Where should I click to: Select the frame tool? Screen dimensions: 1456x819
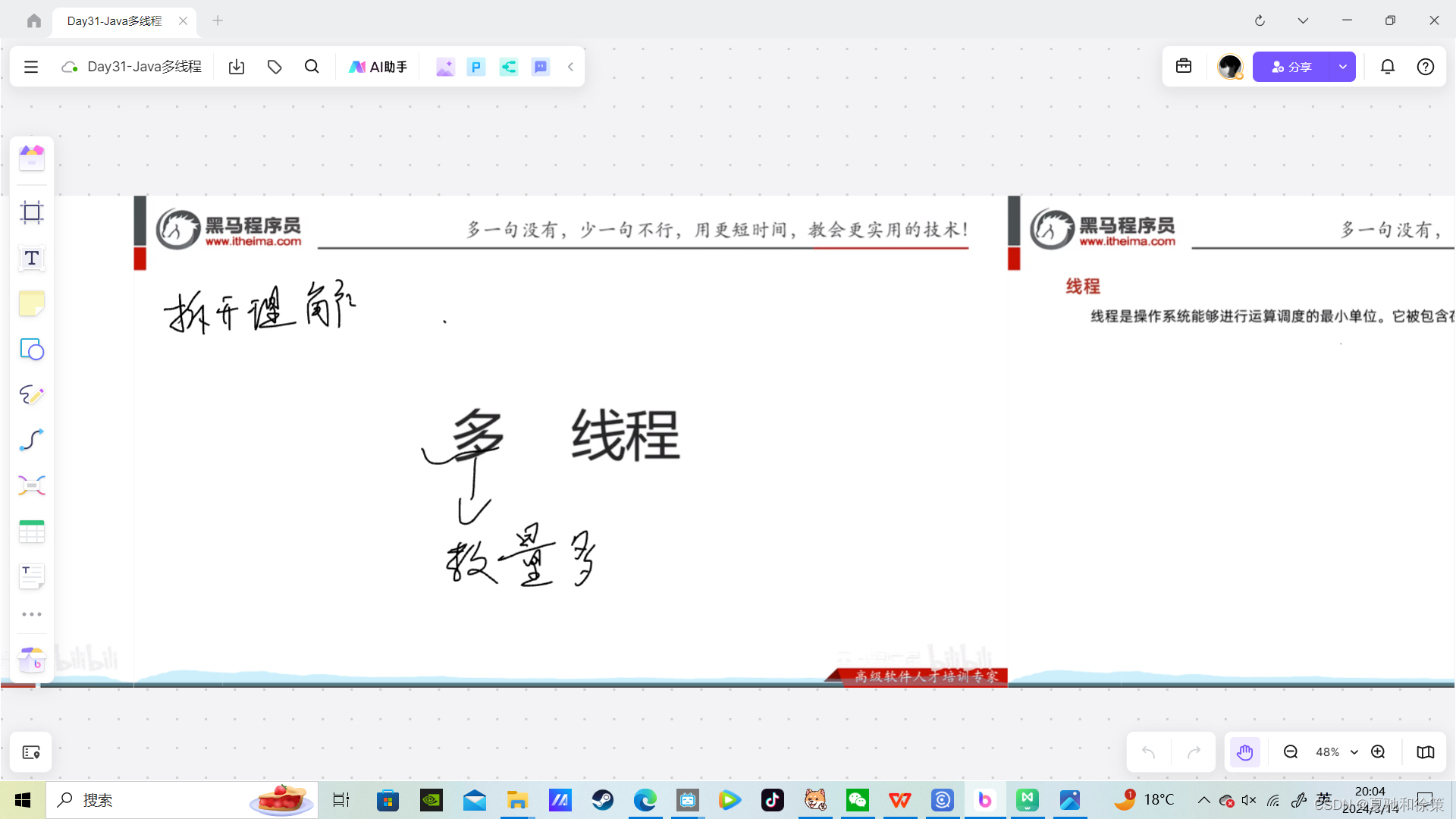click(31, 213)
